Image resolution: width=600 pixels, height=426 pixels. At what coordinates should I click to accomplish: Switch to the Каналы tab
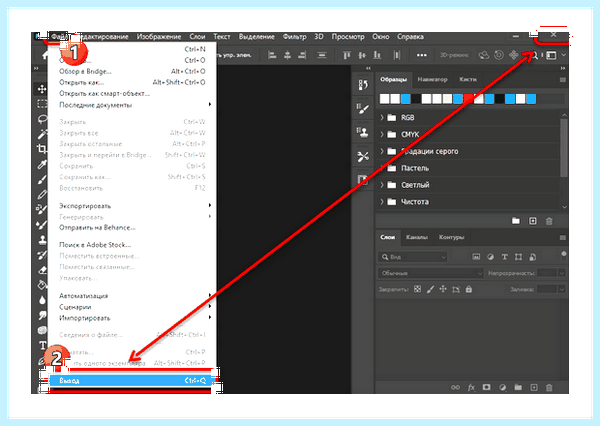point(416,237)
